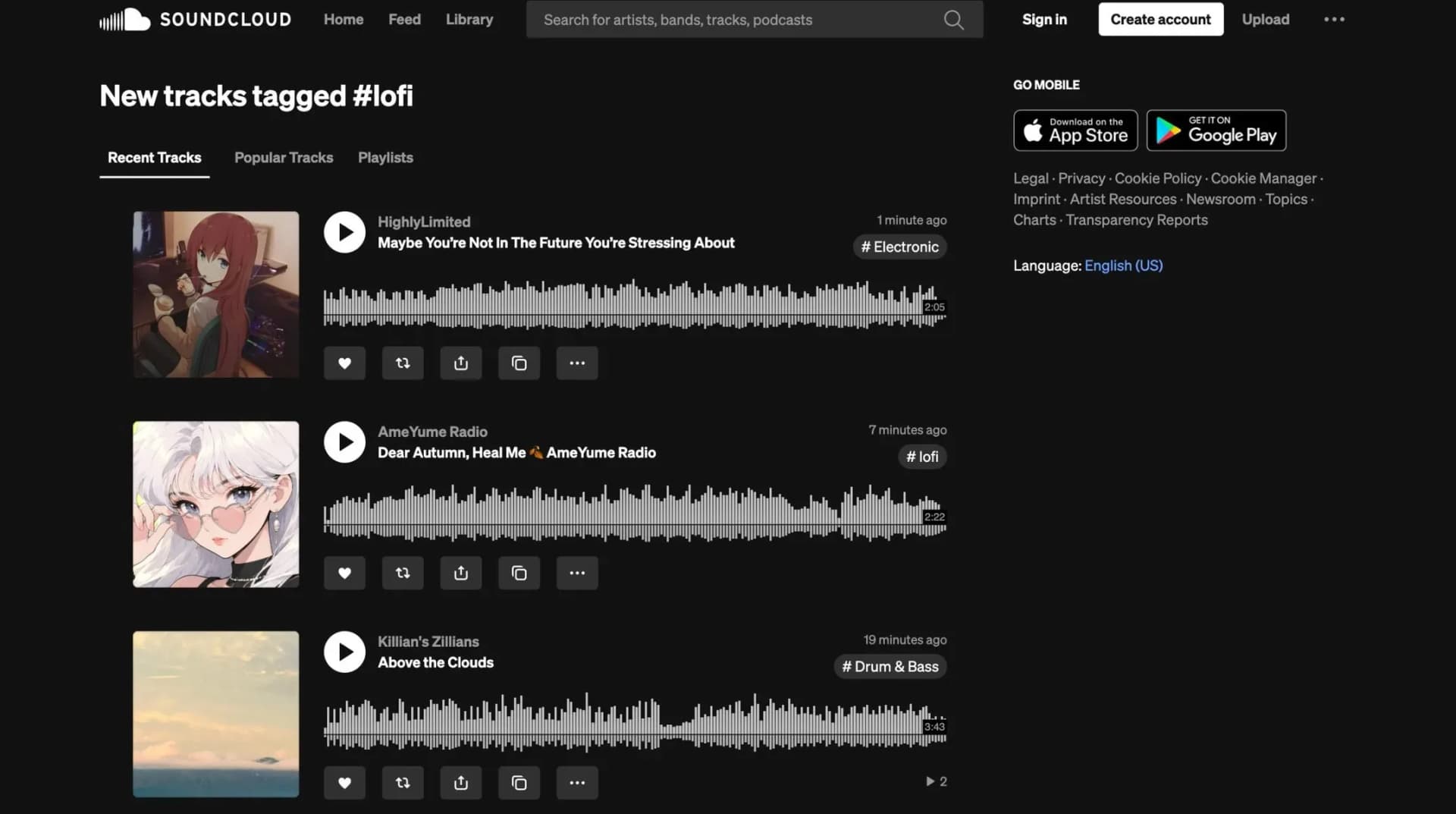Share the AmeYume Radio track
The image size is (1456, 814).
pos(461,573)
